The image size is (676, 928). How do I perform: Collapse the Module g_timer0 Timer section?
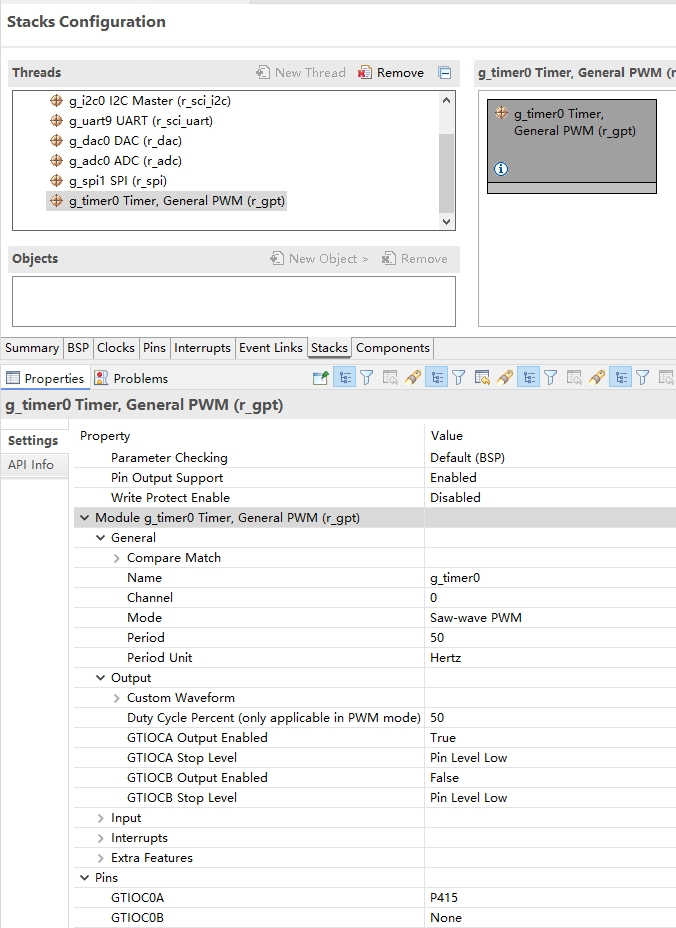(x=85, y=518)
